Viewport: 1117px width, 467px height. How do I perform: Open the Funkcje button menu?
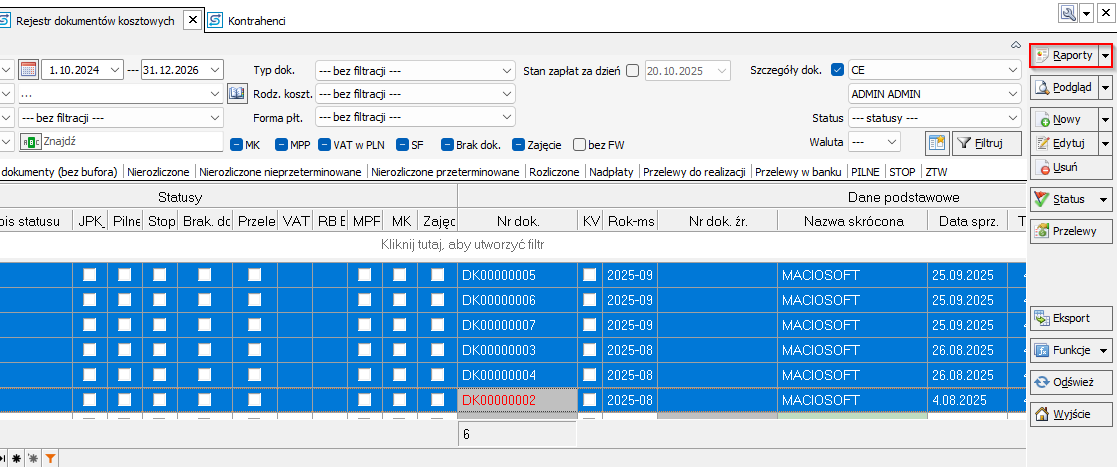click(1071, 350)
